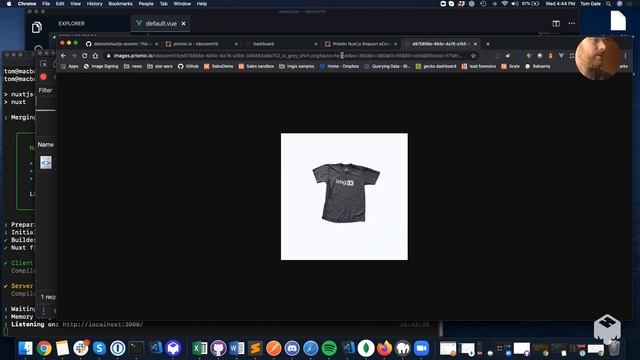Open Microsoft Word from the Dock
The width and height of the screenshot is (640, 360).
(x=237, y=348)
